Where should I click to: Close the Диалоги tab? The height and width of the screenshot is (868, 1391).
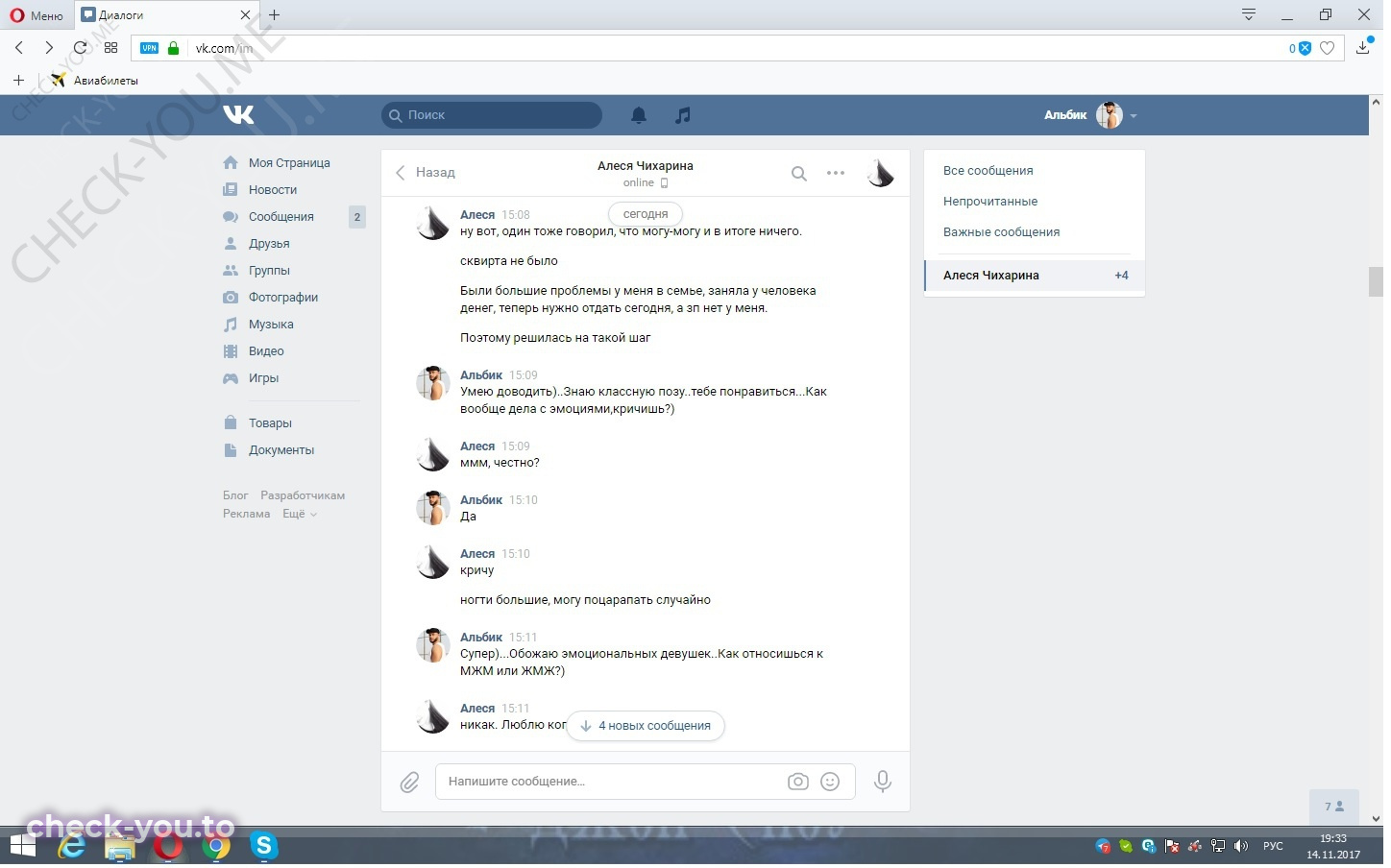point(246,15)
